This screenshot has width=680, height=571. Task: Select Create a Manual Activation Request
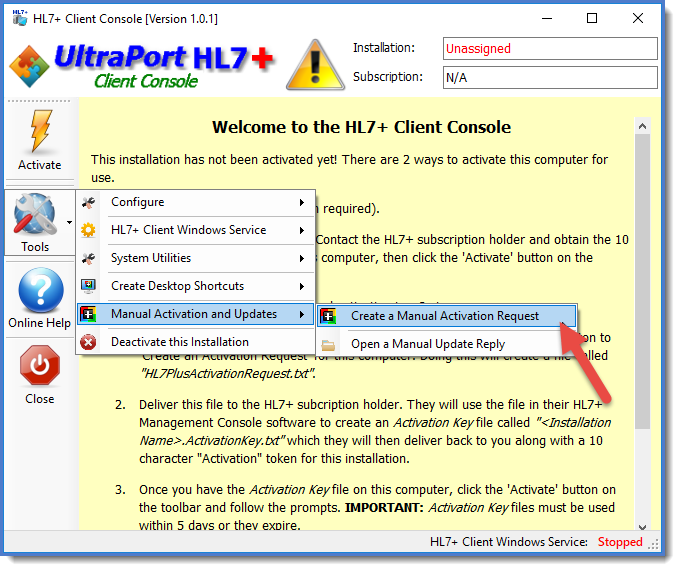pos(447,316)
